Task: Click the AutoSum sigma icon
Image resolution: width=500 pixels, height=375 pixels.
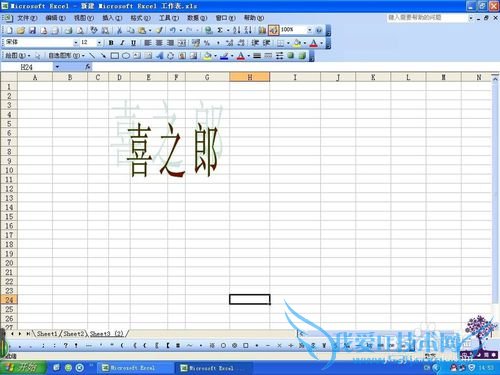Action: click(x=220, y=30)
